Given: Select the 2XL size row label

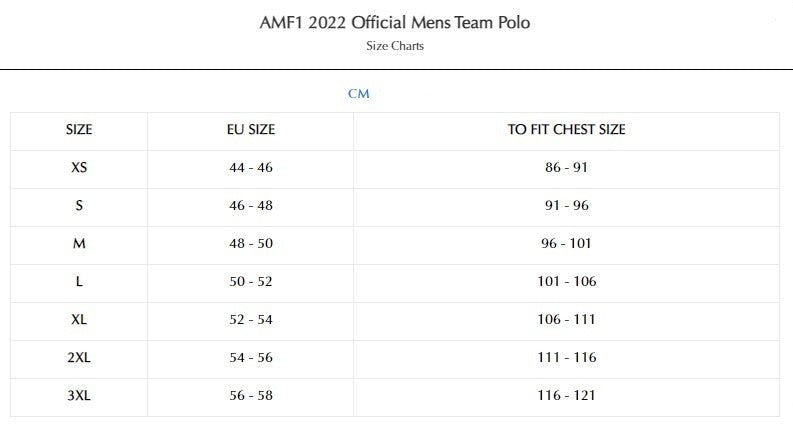Looking at the screenshot, I should pyautogui.click(x=79, y=358).
